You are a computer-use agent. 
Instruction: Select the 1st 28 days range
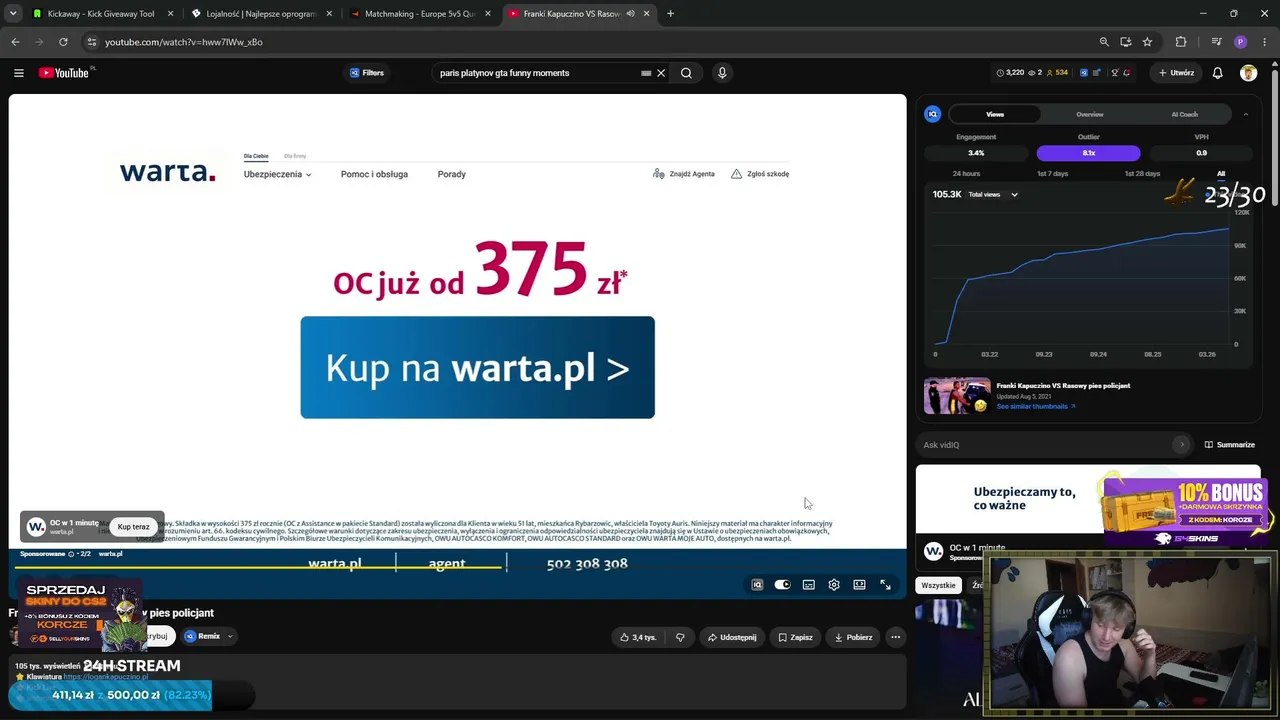tap(1142, 174)
